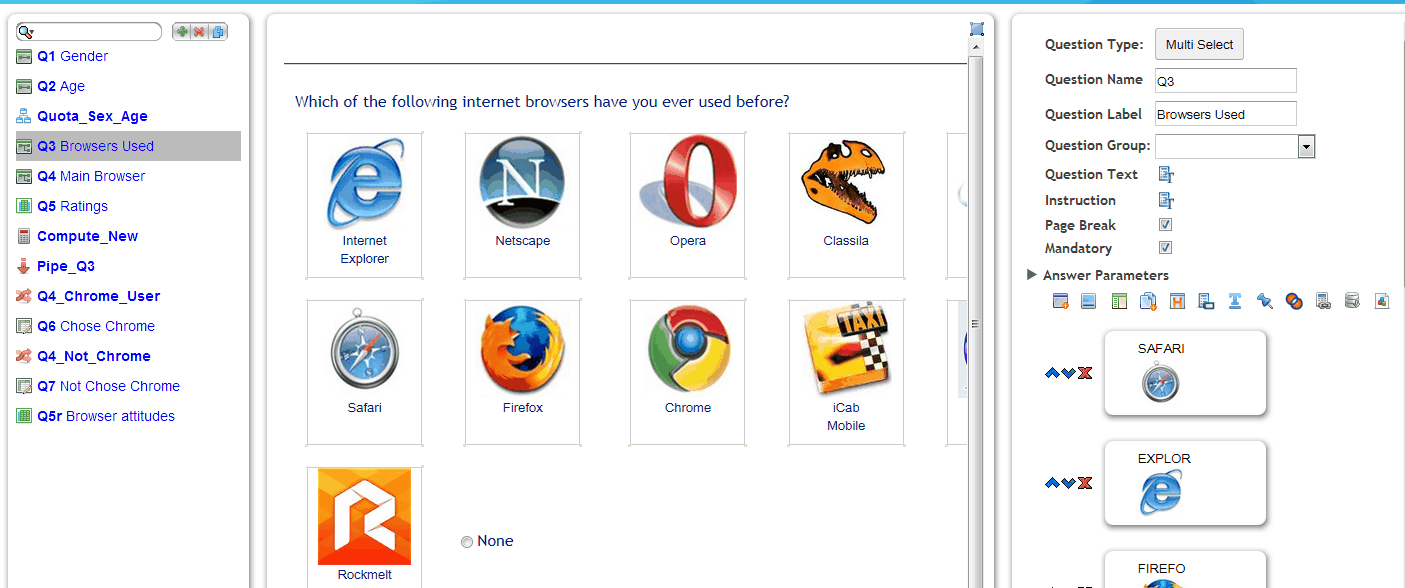Viewport: 1405px width, 588px height.
Task: Delete the SAFARI answer with red X
Action: click(1085, 373)
